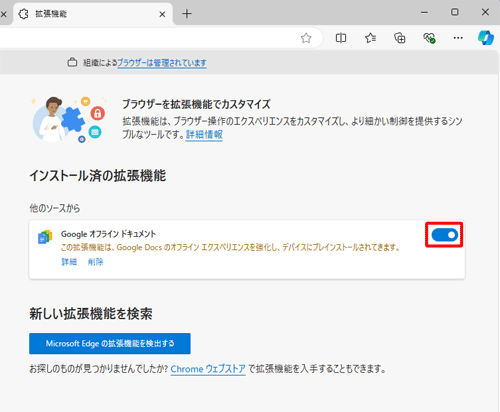Open split screen view icon
500x412 pixels.
(x=341, y=38)
